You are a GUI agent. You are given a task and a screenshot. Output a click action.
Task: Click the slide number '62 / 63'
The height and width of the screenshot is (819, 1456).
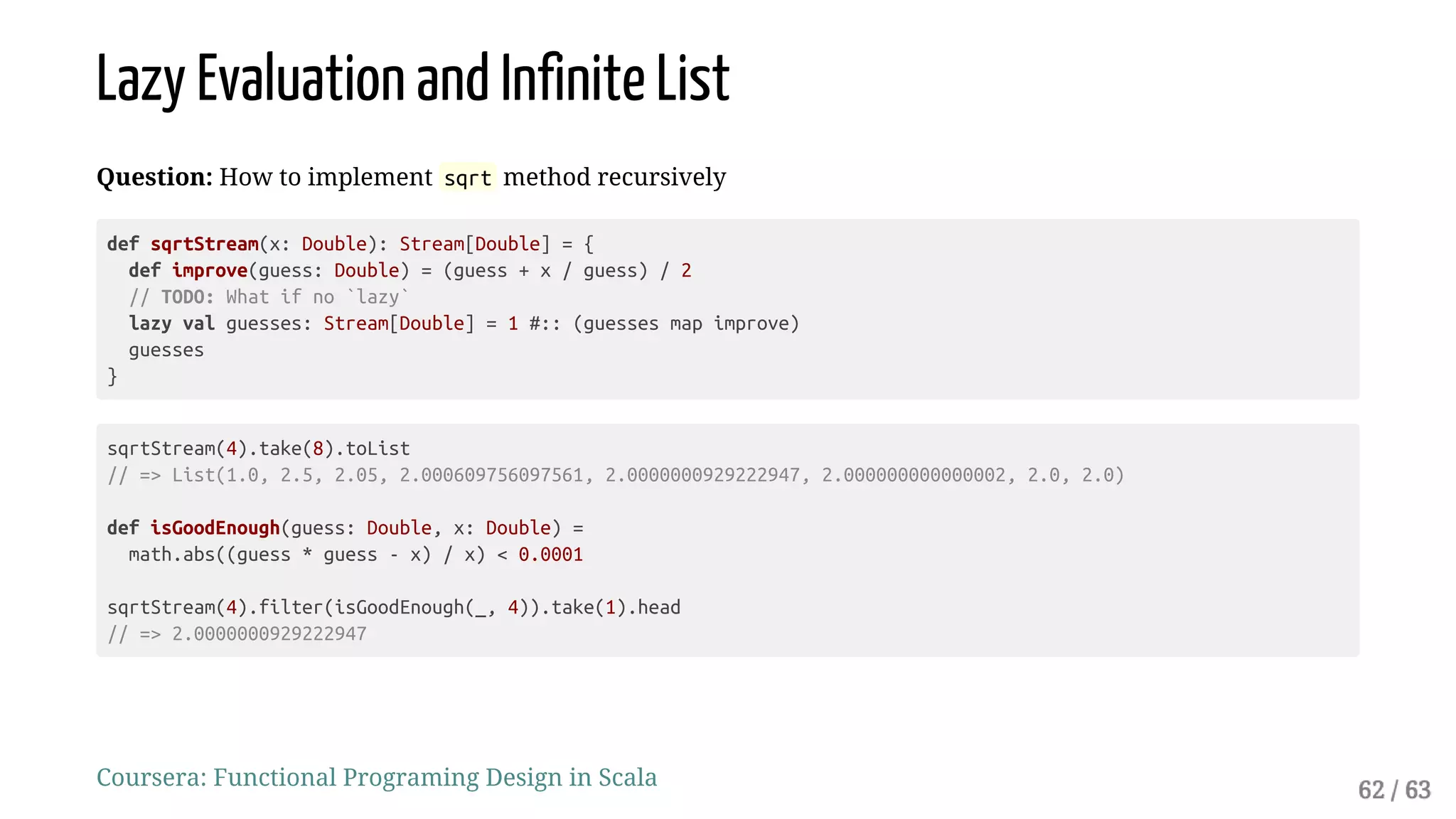(x=1394, y=790)
